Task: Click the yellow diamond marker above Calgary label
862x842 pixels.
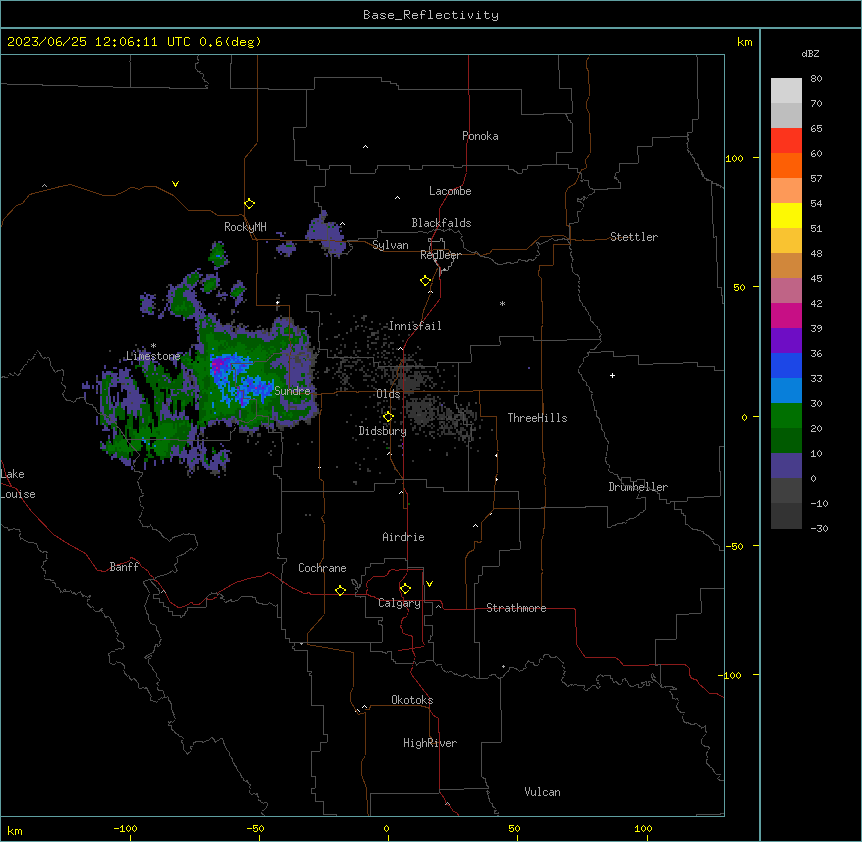Action: click(405, 589)
